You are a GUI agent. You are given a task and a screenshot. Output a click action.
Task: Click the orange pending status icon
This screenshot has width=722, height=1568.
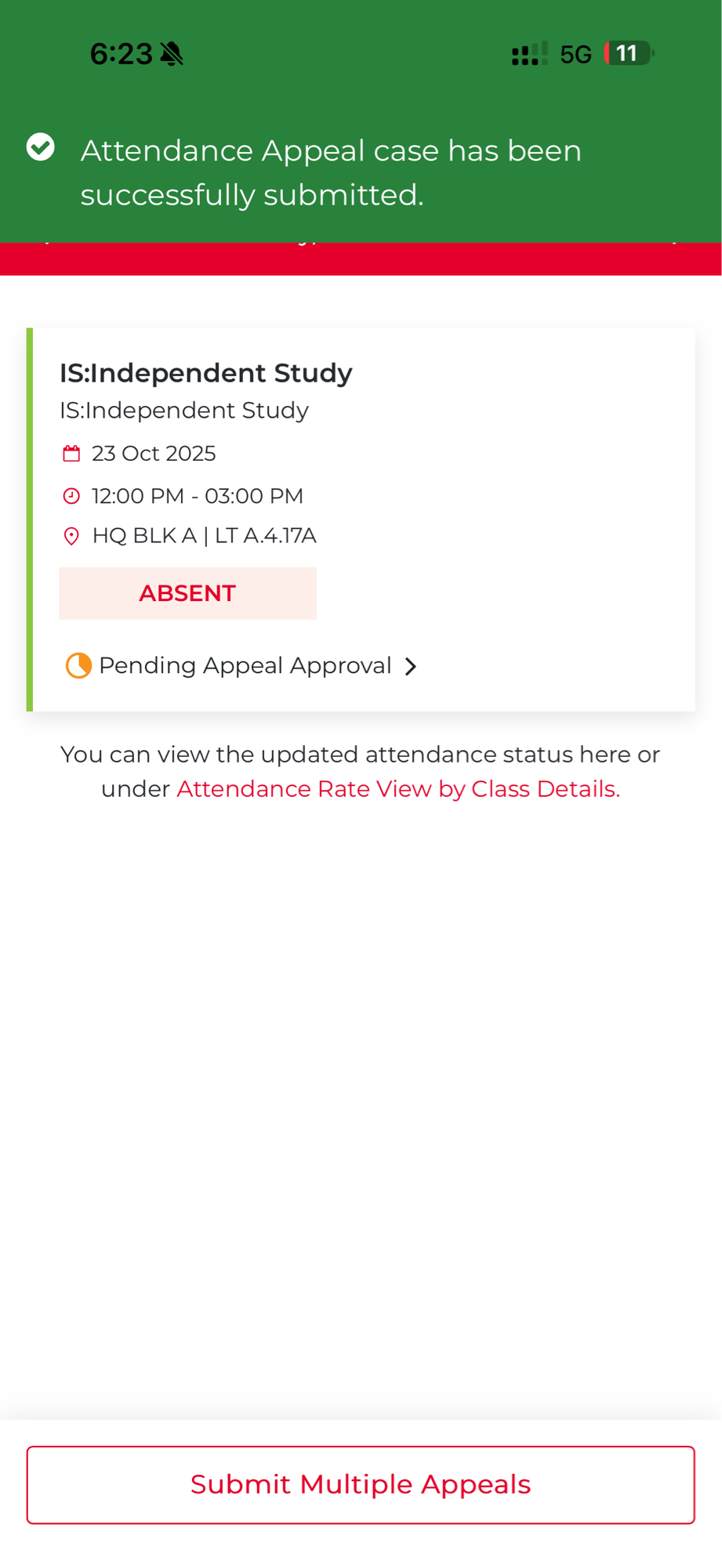pos(78,665)
